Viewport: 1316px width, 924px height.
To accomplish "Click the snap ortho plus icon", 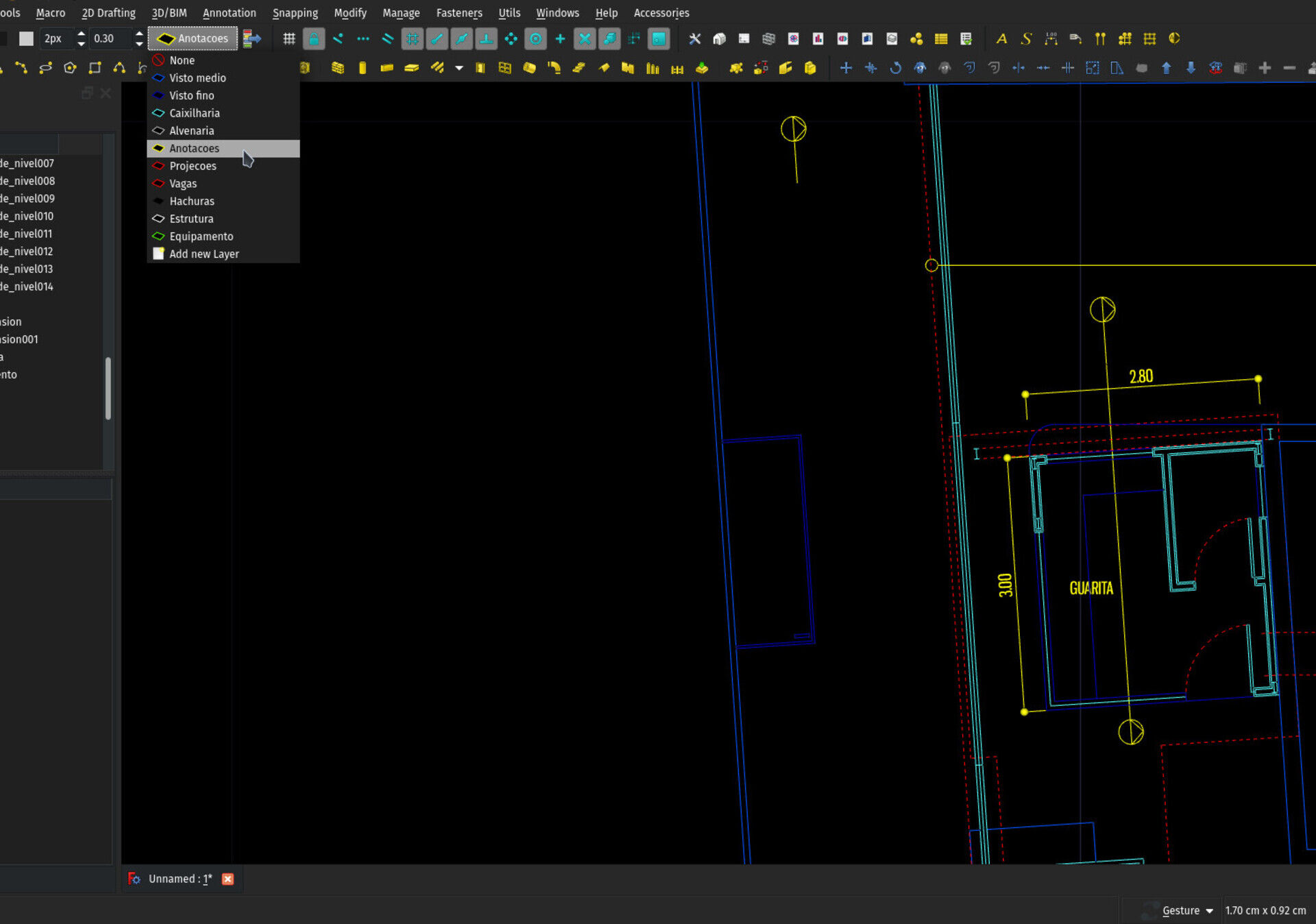I will pyautogui.click(x=561, y=39).
